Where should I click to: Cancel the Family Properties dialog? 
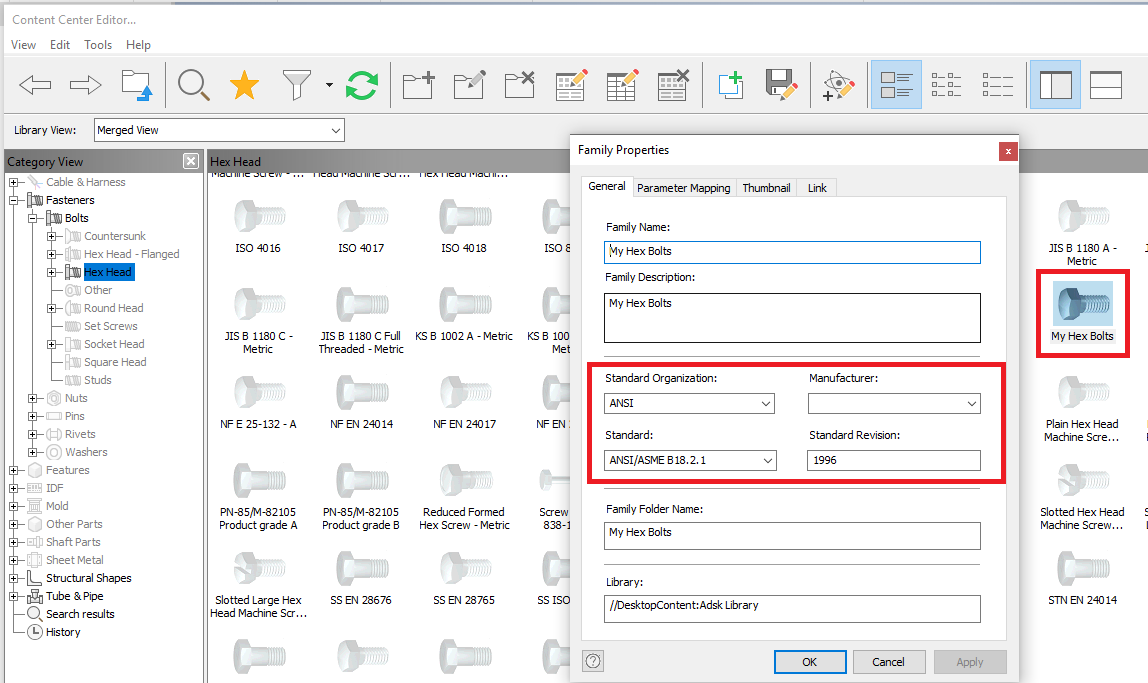(889, 662)
